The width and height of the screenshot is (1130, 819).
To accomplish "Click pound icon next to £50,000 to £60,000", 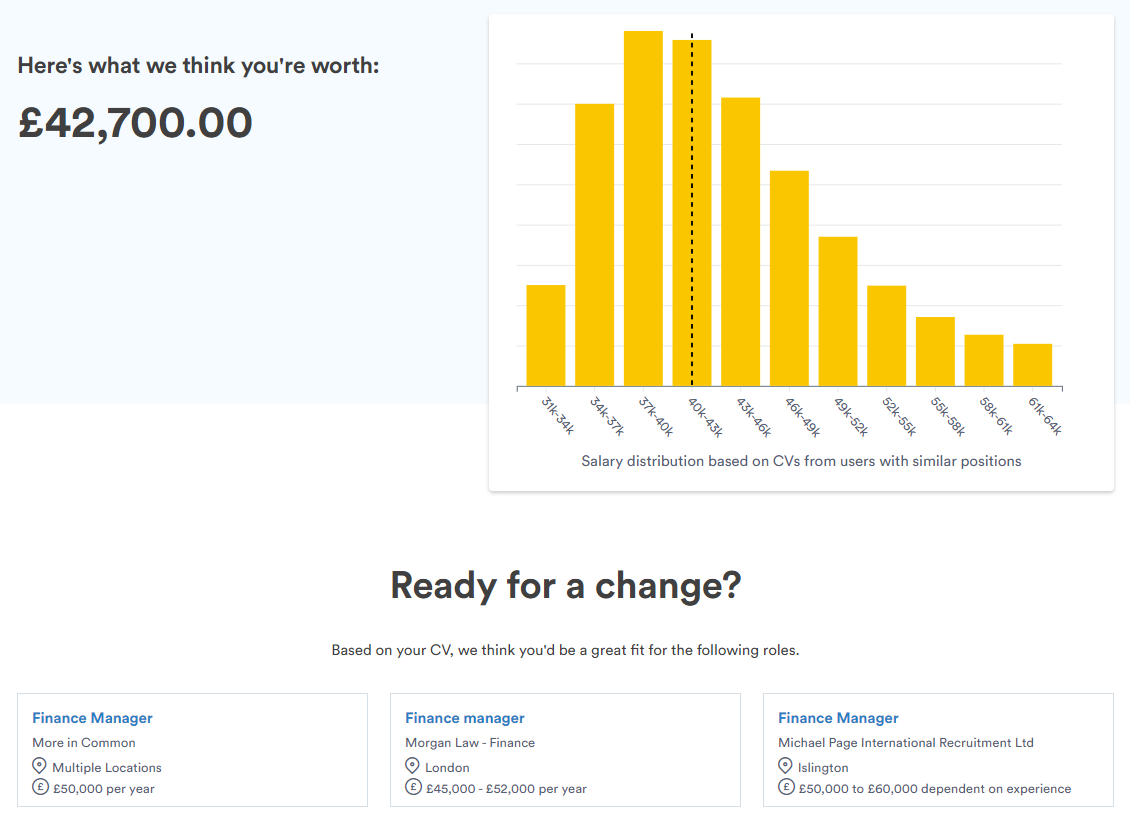I will 786,787.
